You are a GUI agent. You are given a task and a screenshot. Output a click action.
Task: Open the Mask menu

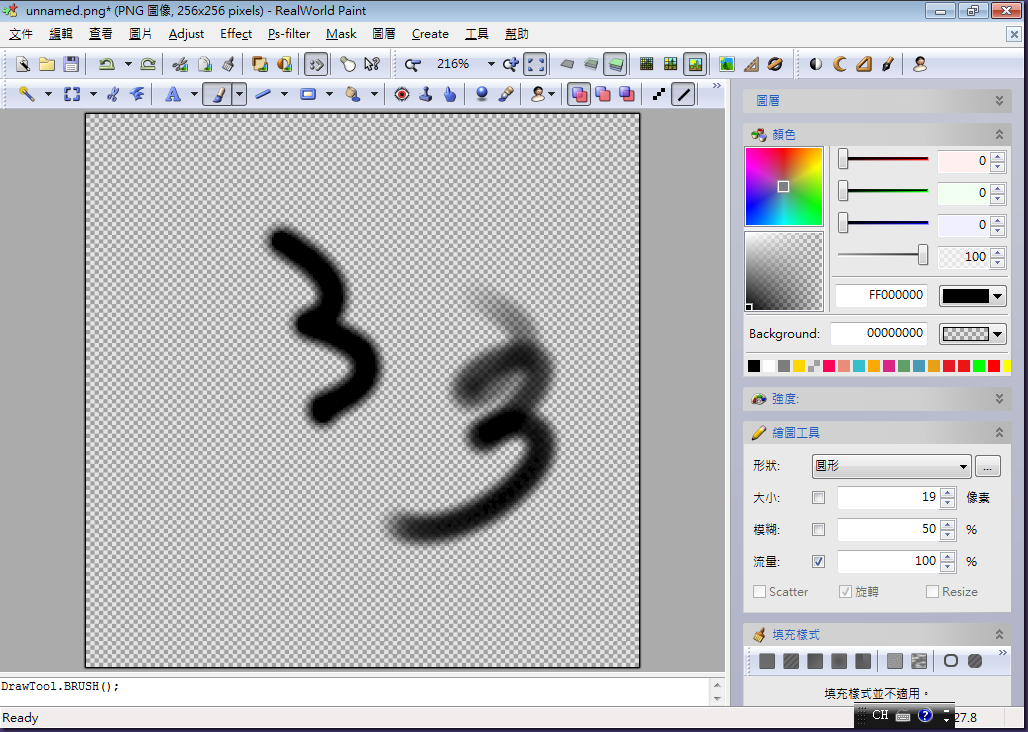pos(341,34)
